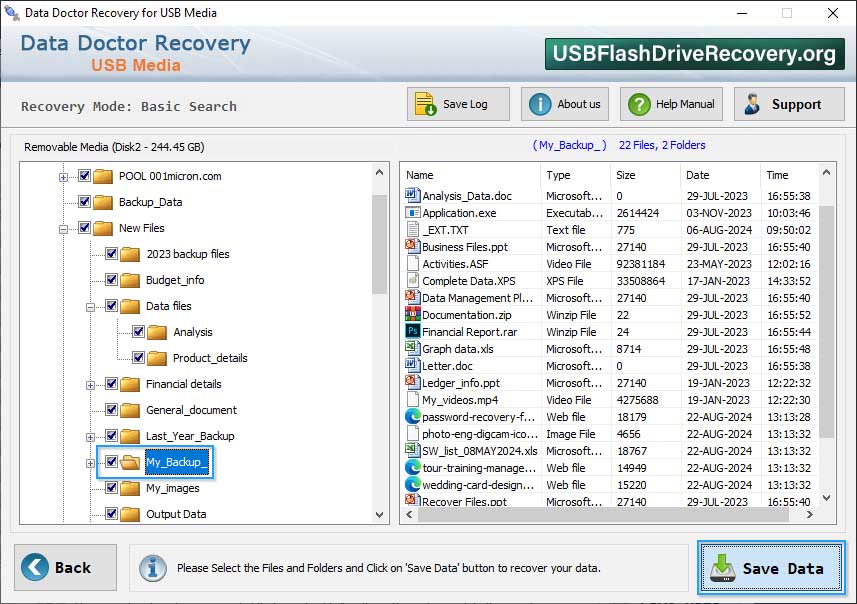
Task: Uncheck the Analysis folder checkbox
Action: click(x=138, y=332)
